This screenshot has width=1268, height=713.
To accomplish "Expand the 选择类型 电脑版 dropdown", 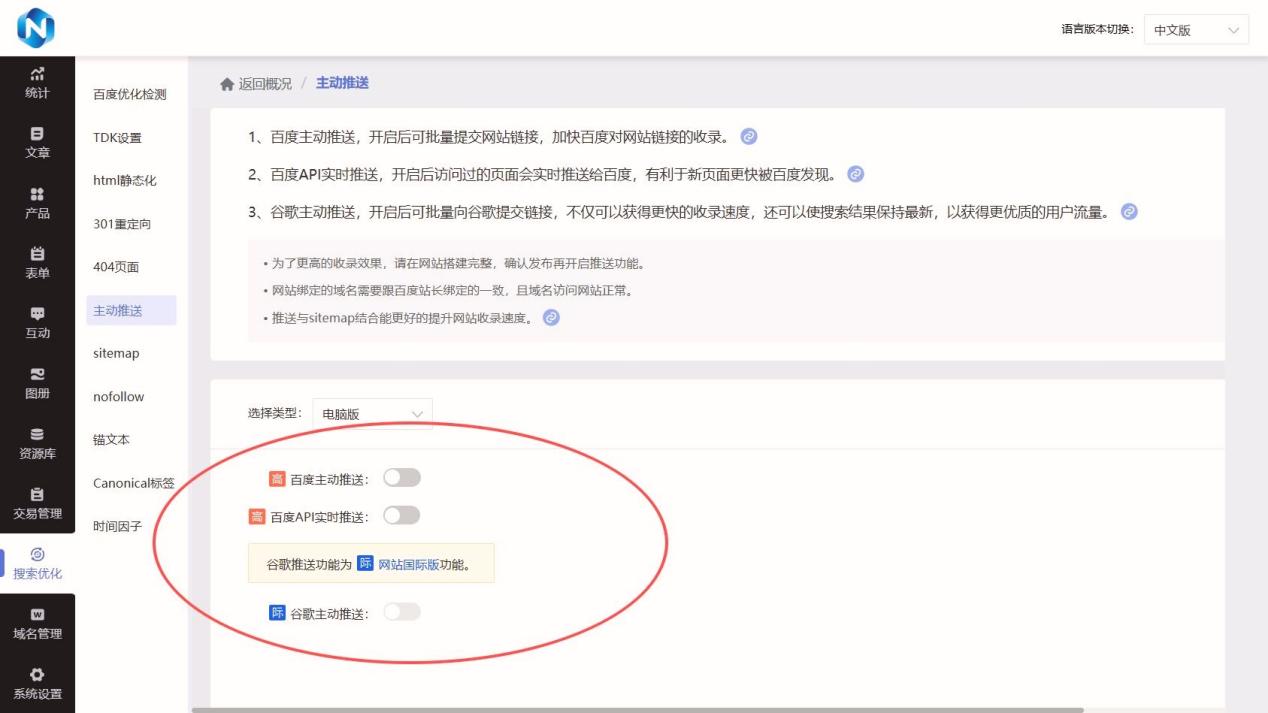I will [372, 413].
